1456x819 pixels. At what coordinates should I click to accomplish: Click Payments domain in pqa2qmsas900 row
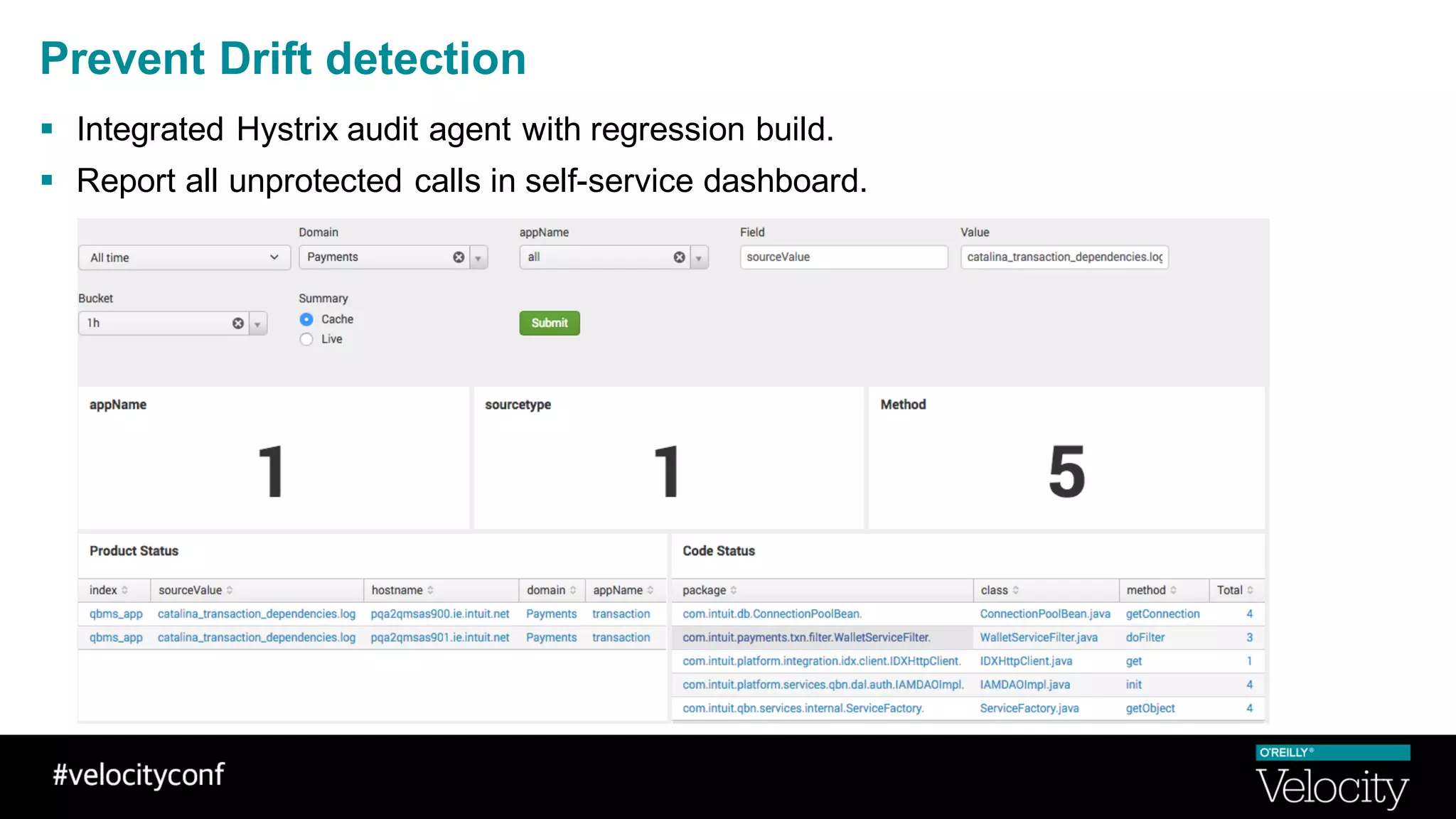coord(552,614)
